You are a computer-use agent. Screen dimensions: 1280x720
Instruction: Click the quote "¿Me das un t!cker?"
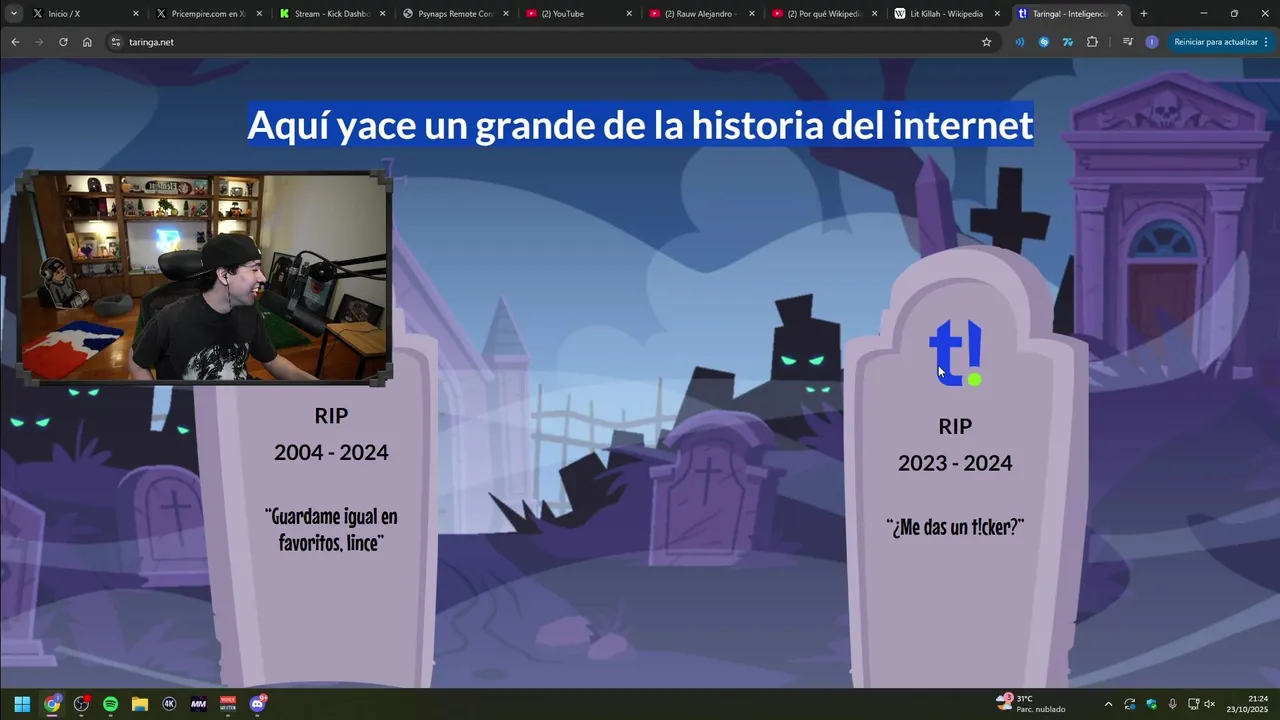[955, 527]
